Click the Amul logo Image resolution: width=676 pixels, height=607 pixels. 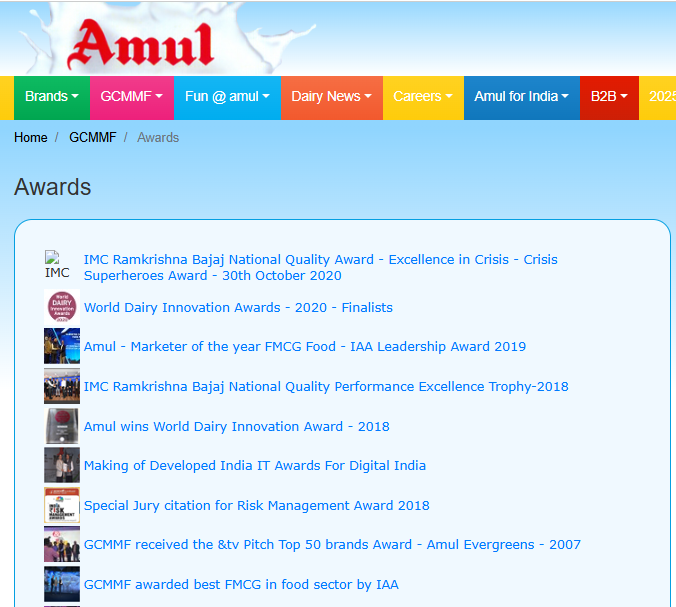coord(141,46)
